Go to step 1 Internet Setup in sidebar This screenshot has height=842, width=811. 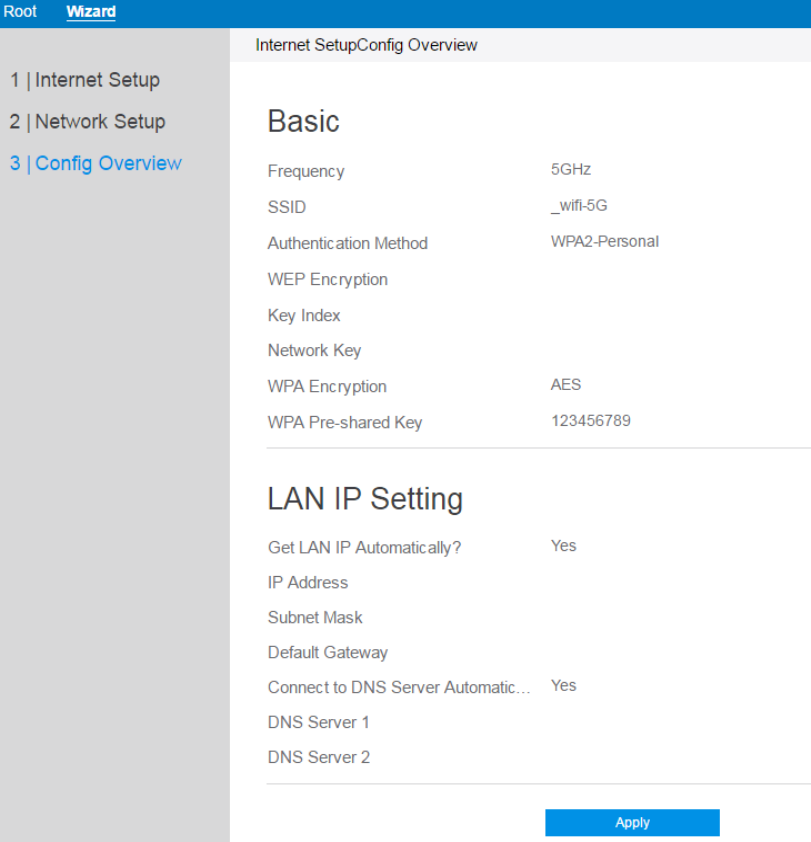click(x=85, y=80)
